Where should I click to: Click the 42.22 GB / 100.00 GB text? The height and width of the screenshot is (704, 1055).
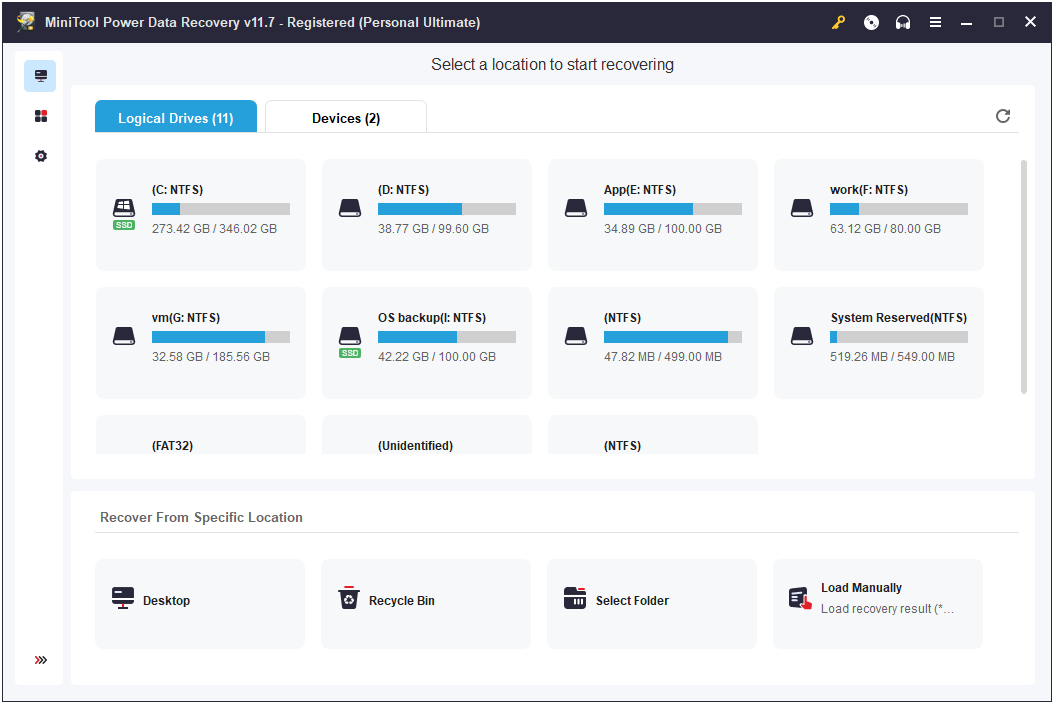[x=437, y=357]
